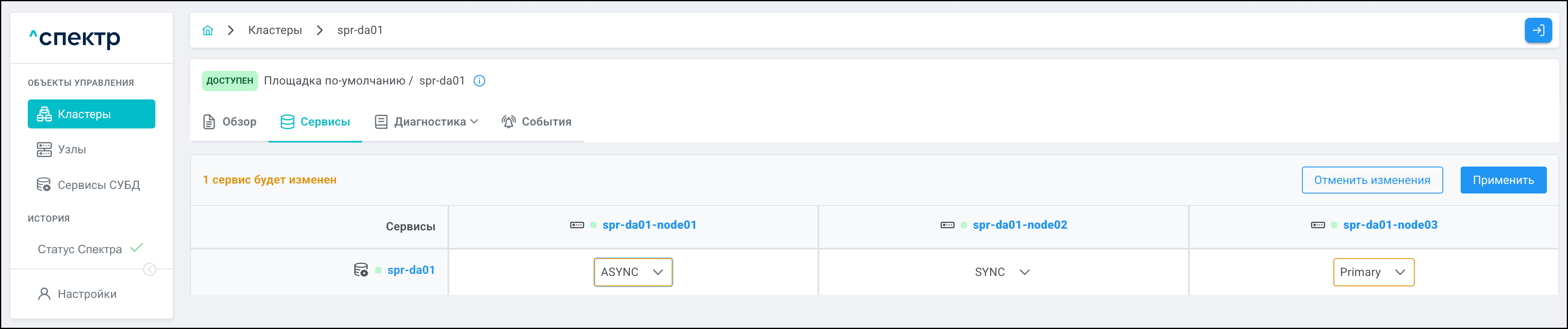
Task: Open Сервисы СУБД in the sidebar
Action: [x=98, y=185]
